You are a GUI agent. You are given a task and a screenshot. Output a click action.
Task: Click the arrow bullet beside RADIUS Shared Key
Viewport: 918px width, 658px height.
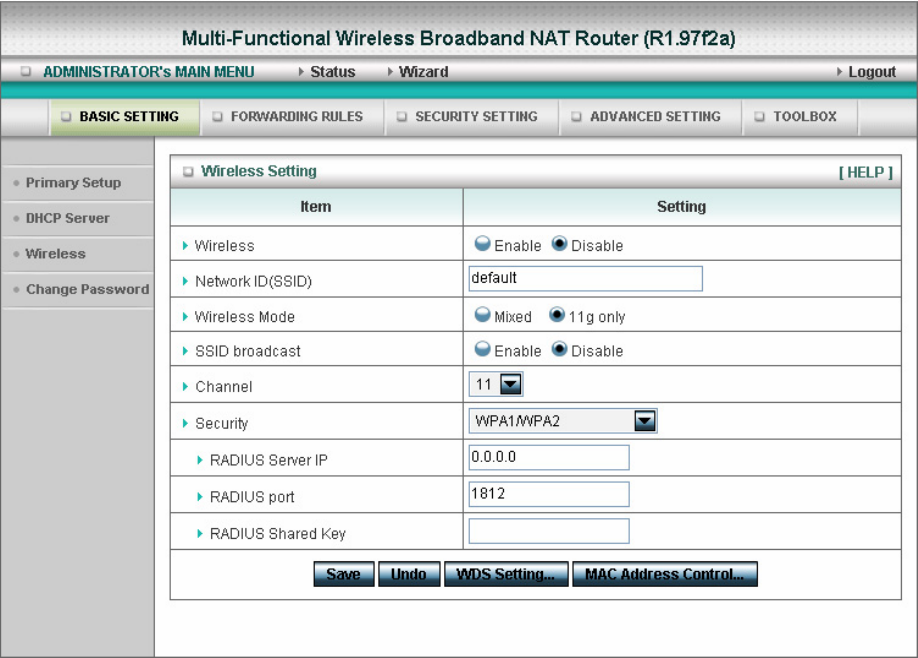(x=200, y=534)
